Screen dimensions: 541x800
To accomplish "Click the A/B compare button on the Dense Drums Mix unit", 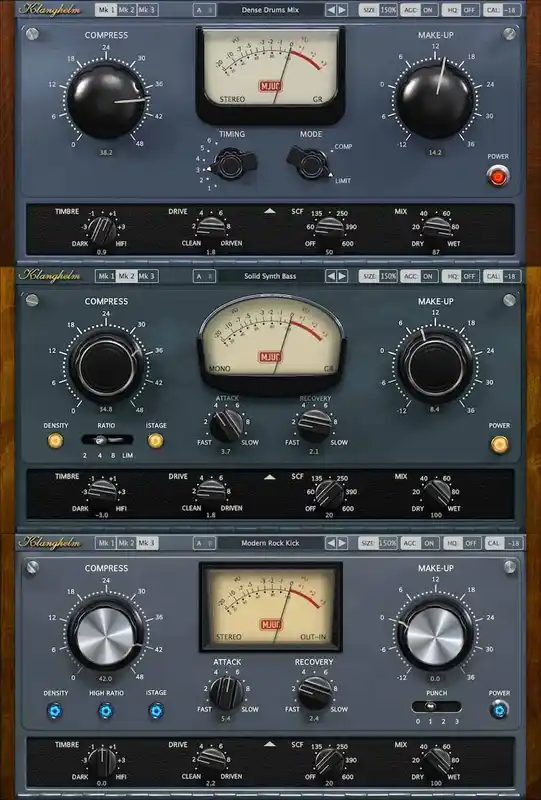I will (x=204, y=10).
